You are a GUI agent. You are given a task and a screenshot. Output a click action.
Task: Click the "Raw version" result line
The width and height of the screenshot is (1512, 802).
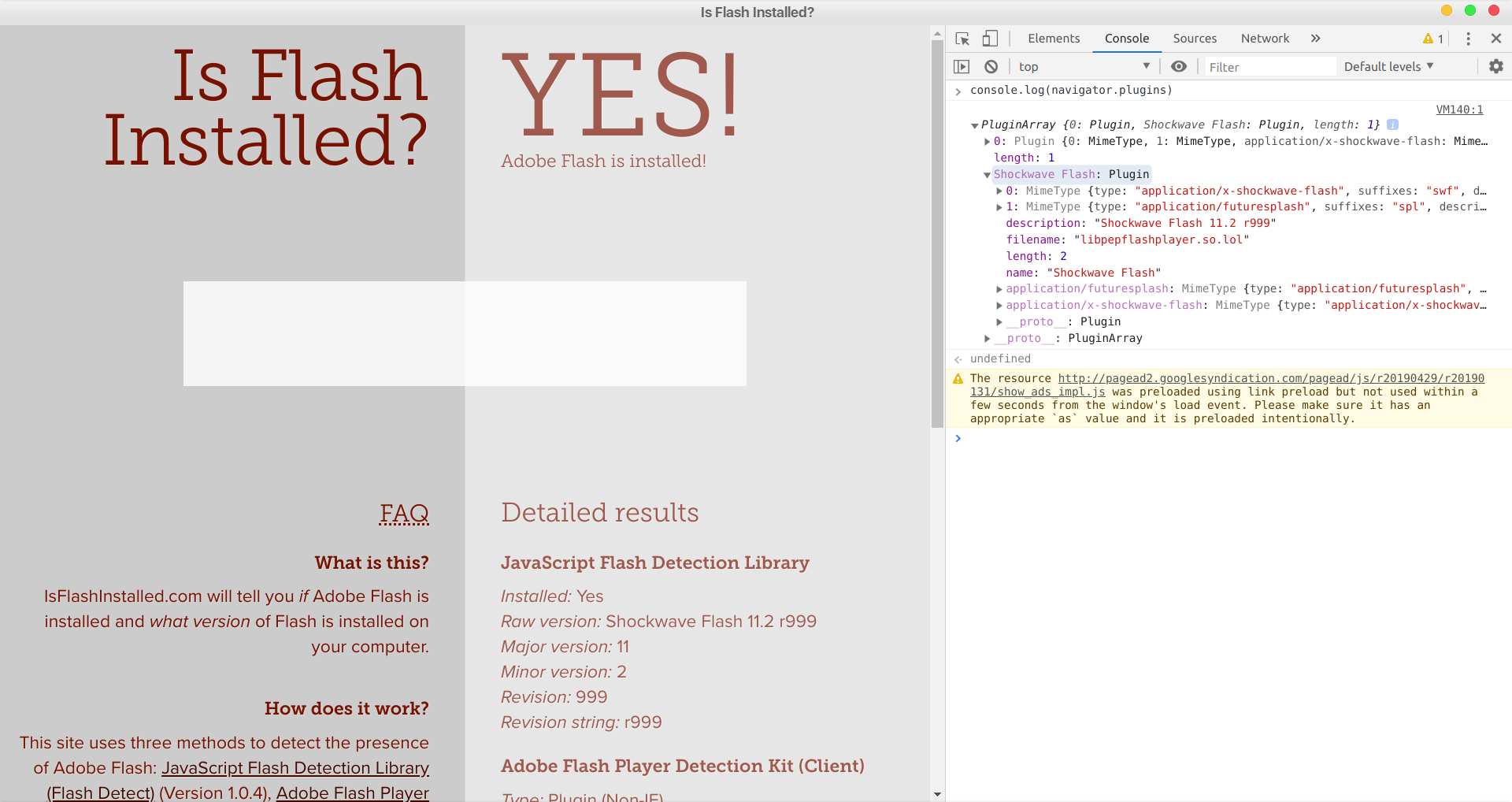coord(658,622)
